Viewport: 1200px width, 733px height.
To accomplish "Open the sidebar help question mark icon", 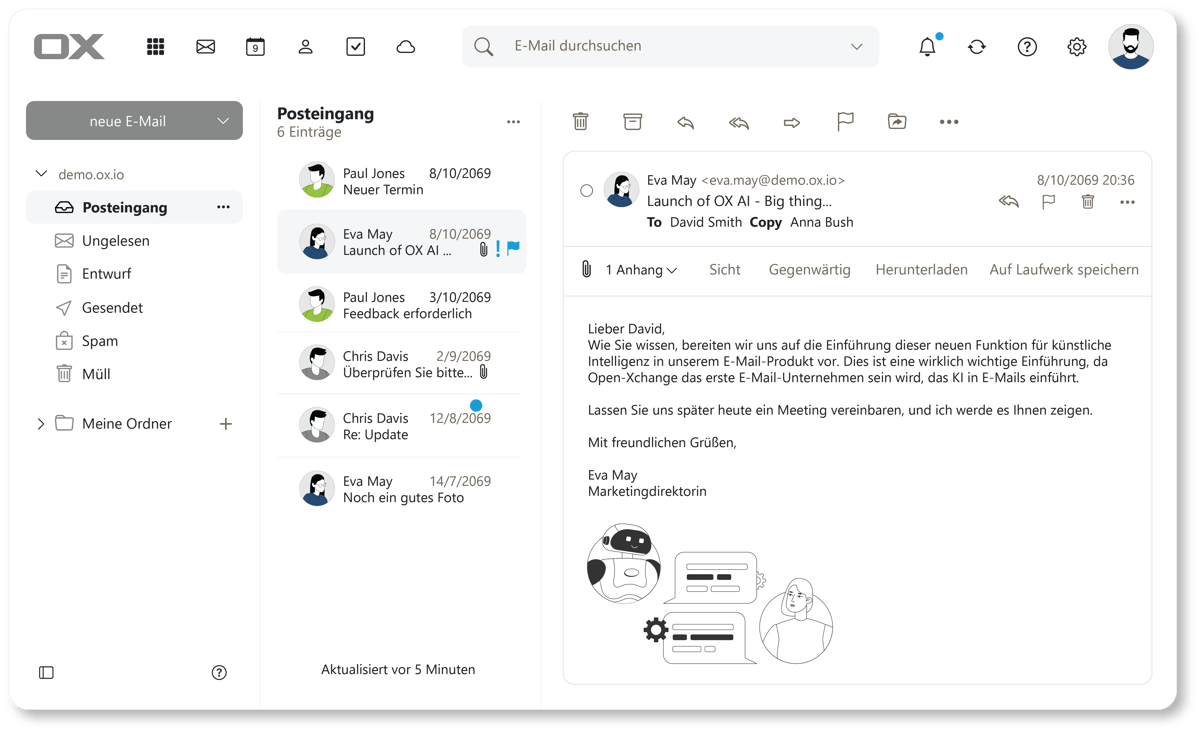I will coord(219,673).
